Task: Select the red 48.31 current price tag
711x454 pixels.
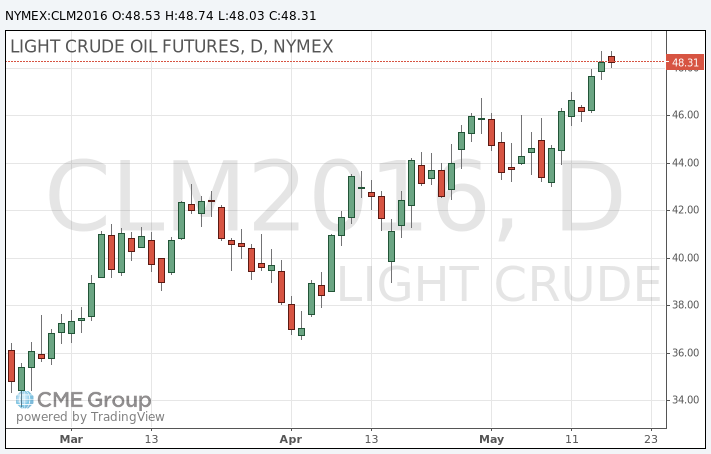Action: click(x=684, y=63)
